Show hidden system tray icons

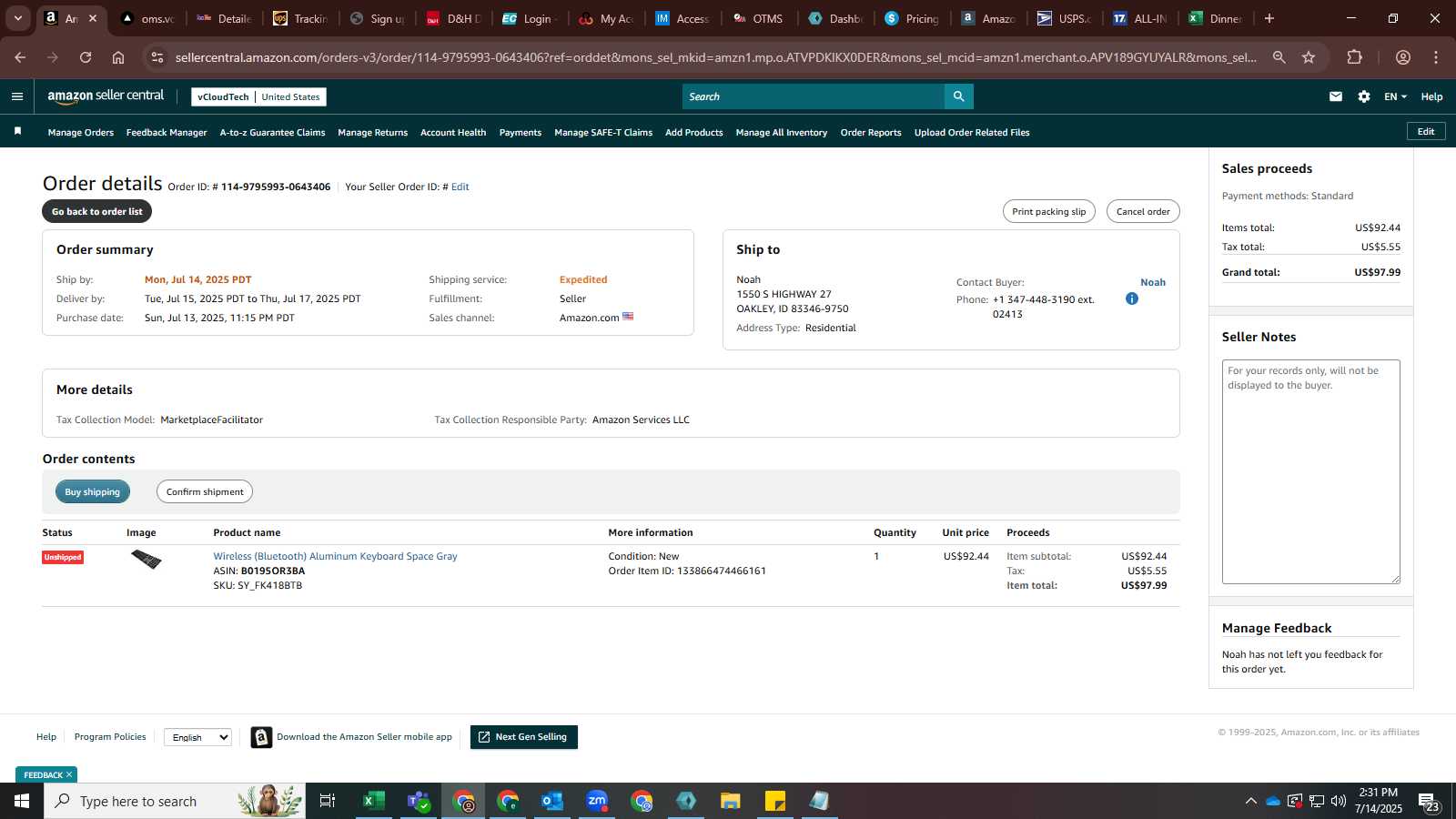click(1250, 801)
